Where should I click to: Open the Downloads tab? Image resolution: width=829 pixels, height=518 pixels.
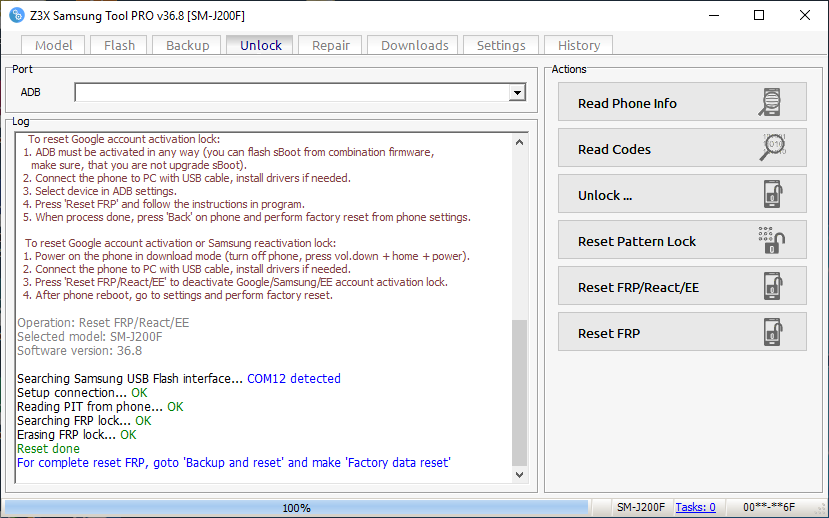414,45
